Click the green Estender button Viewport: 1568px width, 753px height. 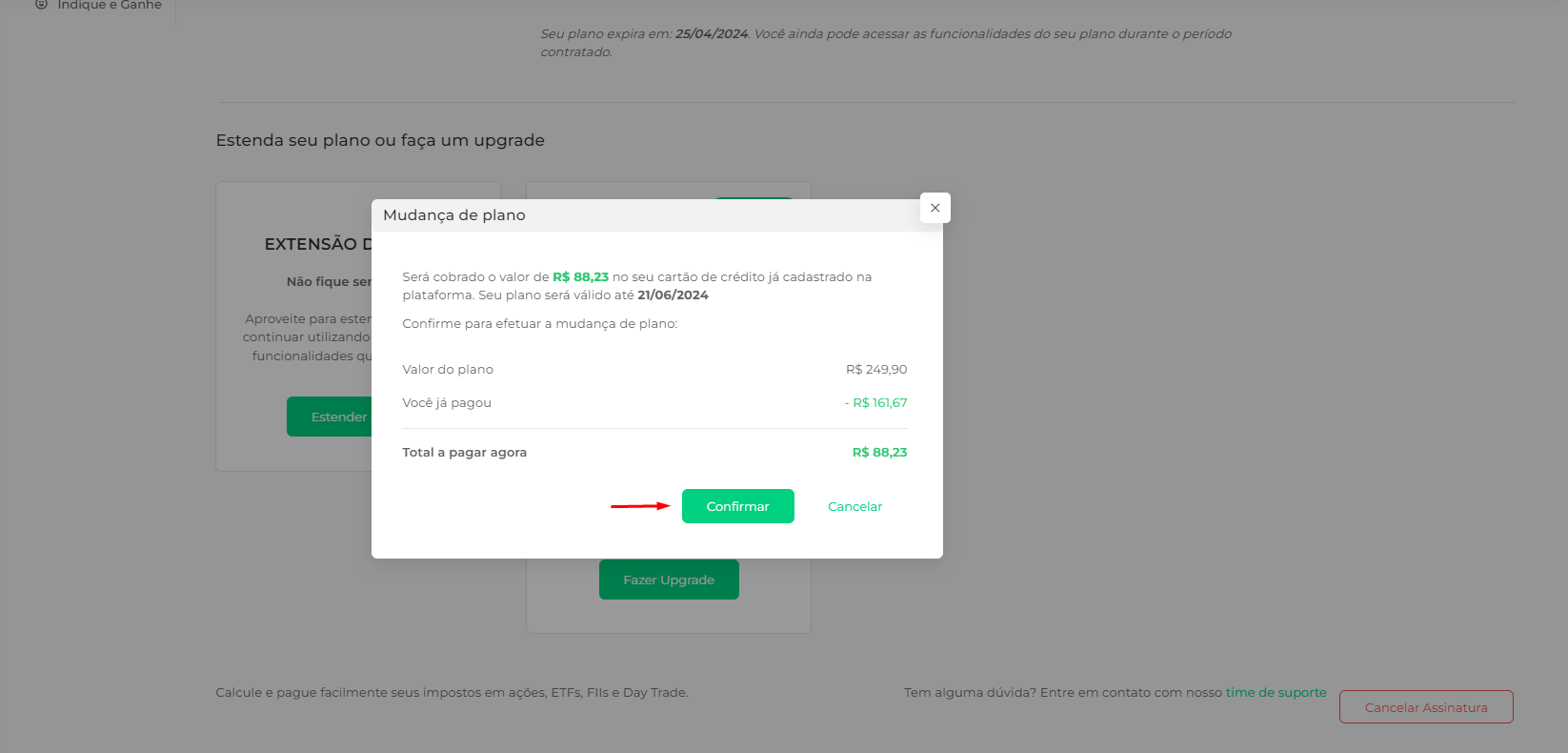(330, 417)
